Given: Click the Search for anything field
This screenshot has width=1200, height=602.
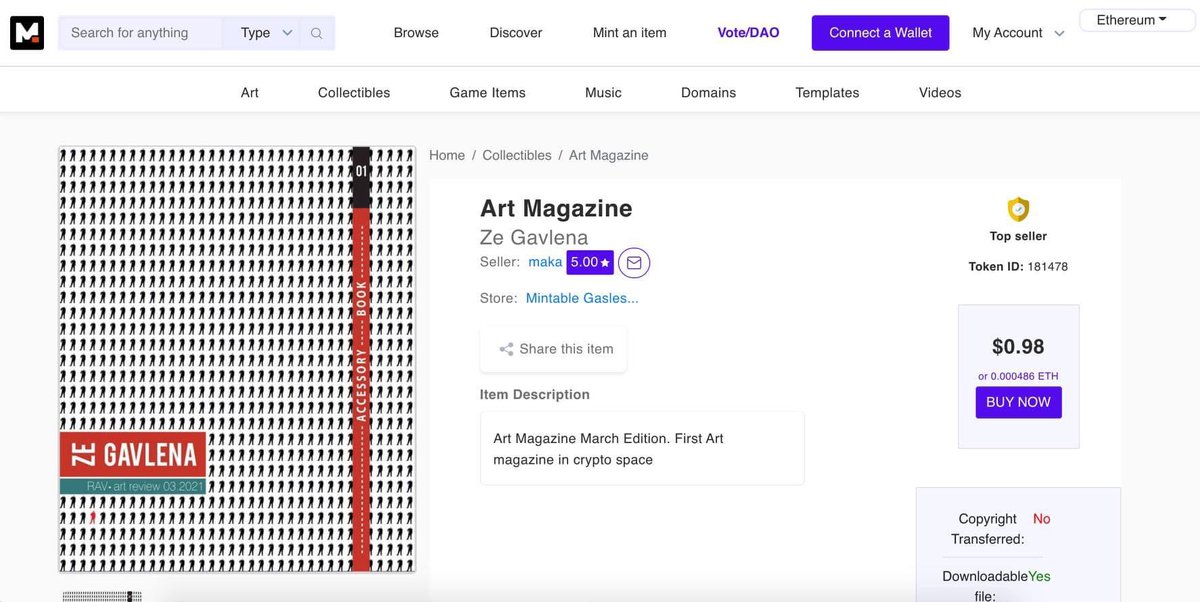Looking at the screenshot, I should 141,33.
